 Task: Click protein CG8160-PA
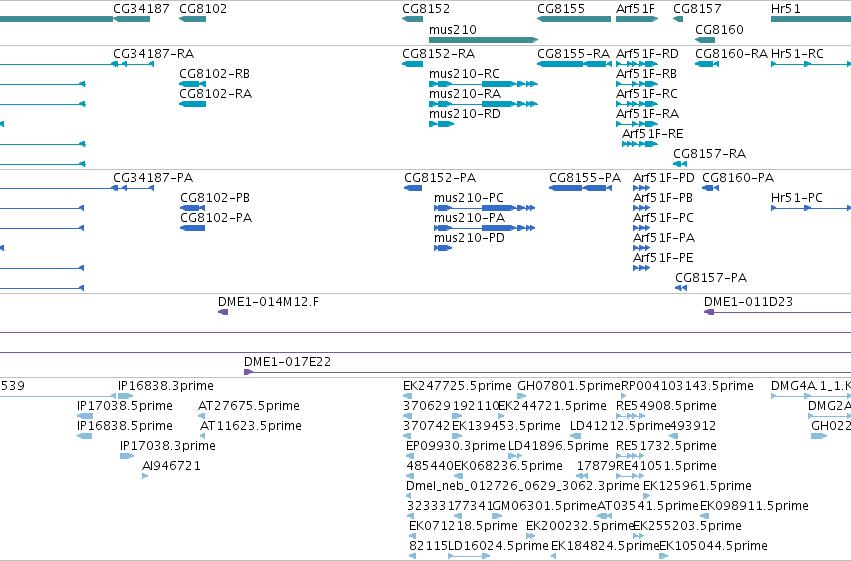(x=738, y=178)
